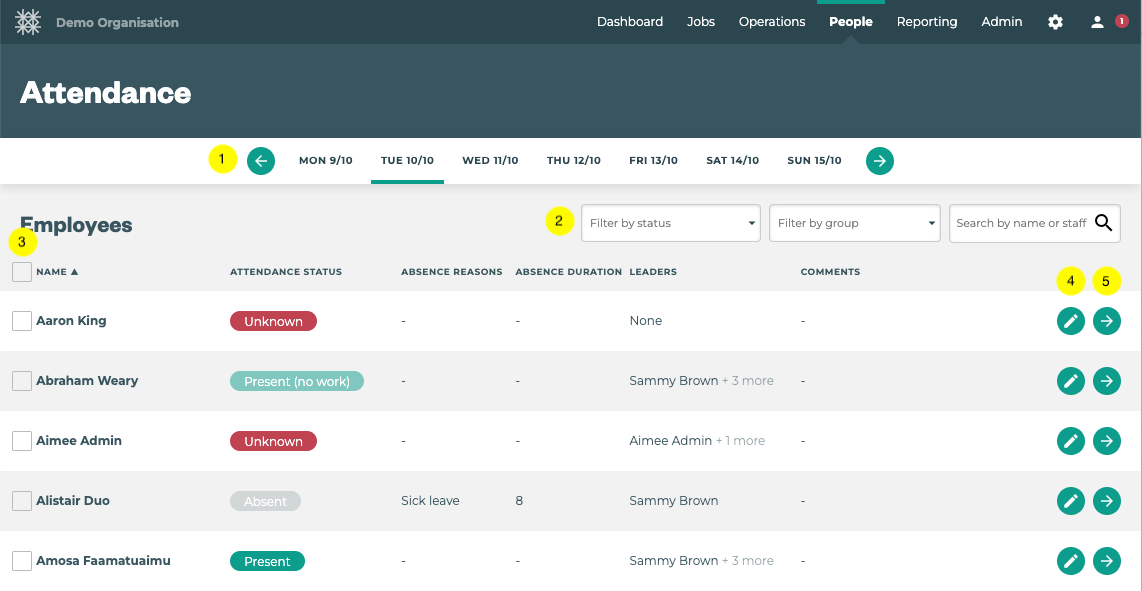1142x591 pixels.
Task: Open Abraham Weary's details arrow icon
Action: coord(1106,381)
